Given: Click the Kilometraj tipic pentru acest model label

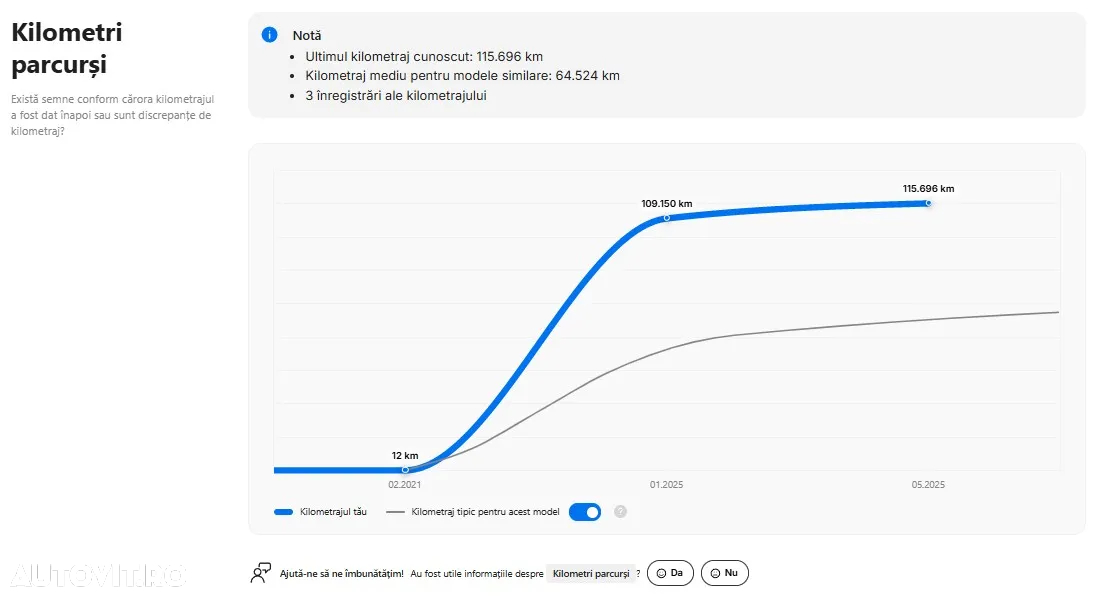Looking at the screenshot, I should coord(485,512).
